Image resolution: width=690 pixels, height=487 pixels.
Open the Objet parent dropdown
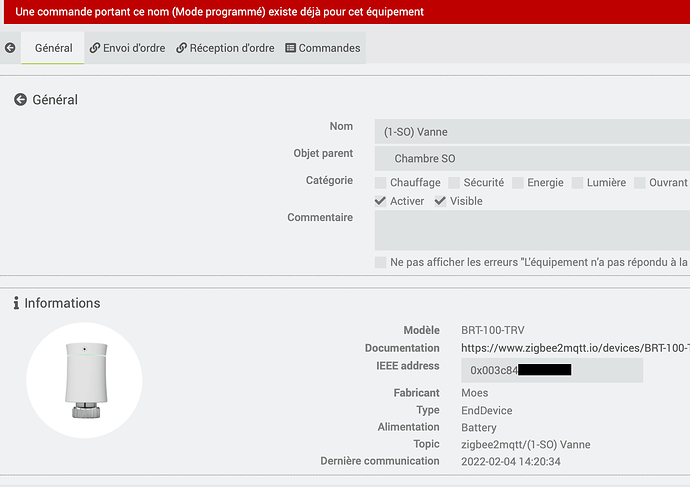click(x=532, y=158)
